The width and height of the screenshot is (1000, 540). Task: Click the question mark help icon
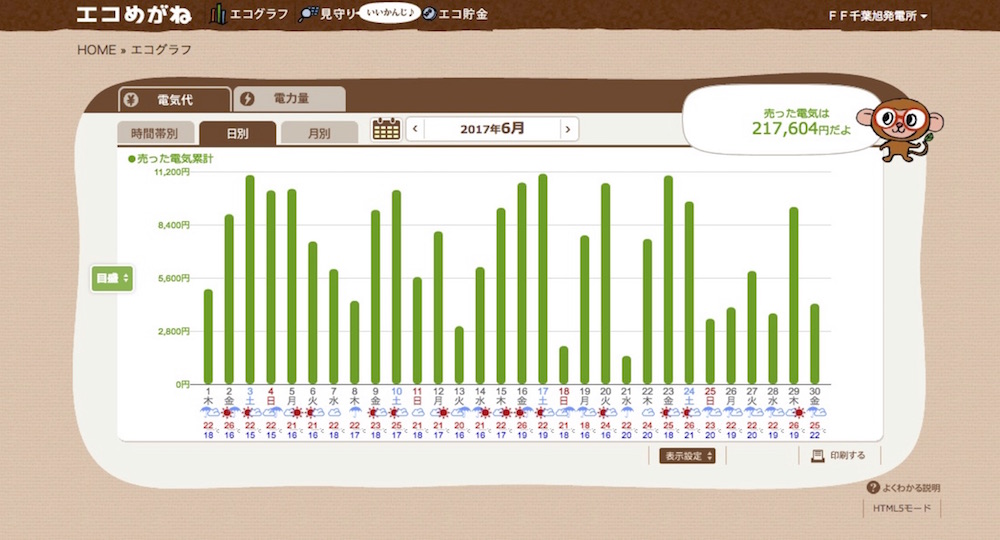(x=873, y=488)
